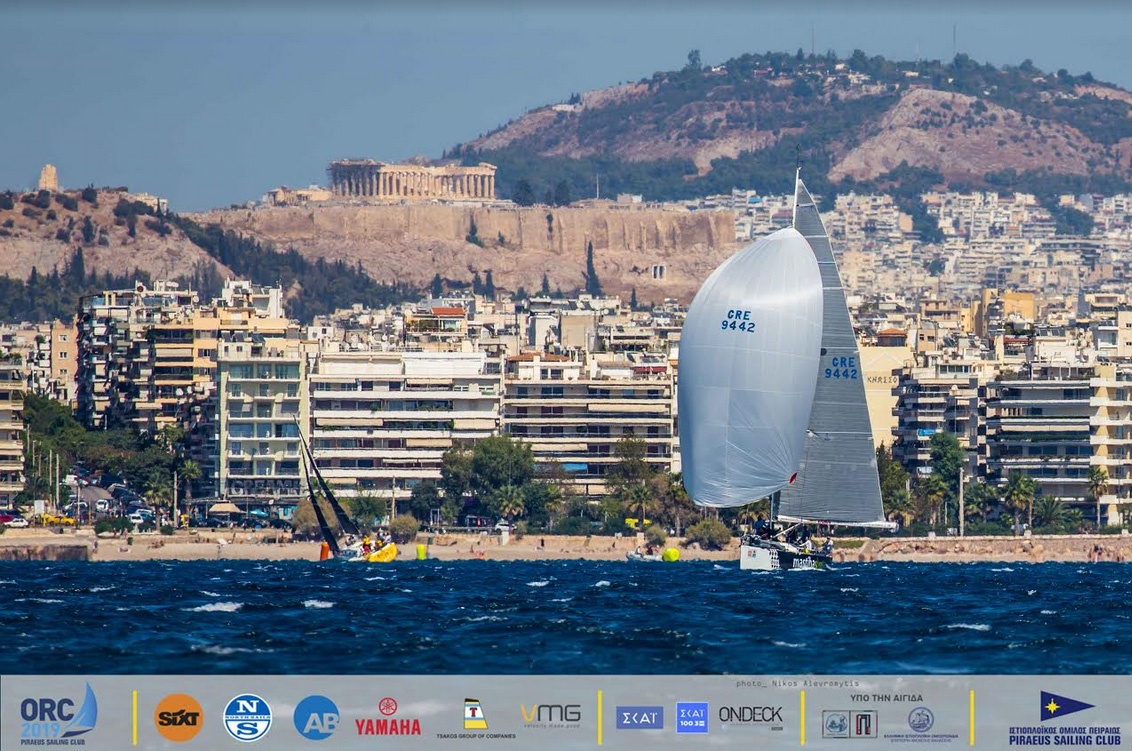Click the square Π emblem logo
This screenshot has width=1132, height=751.
[x=864, y=724]
